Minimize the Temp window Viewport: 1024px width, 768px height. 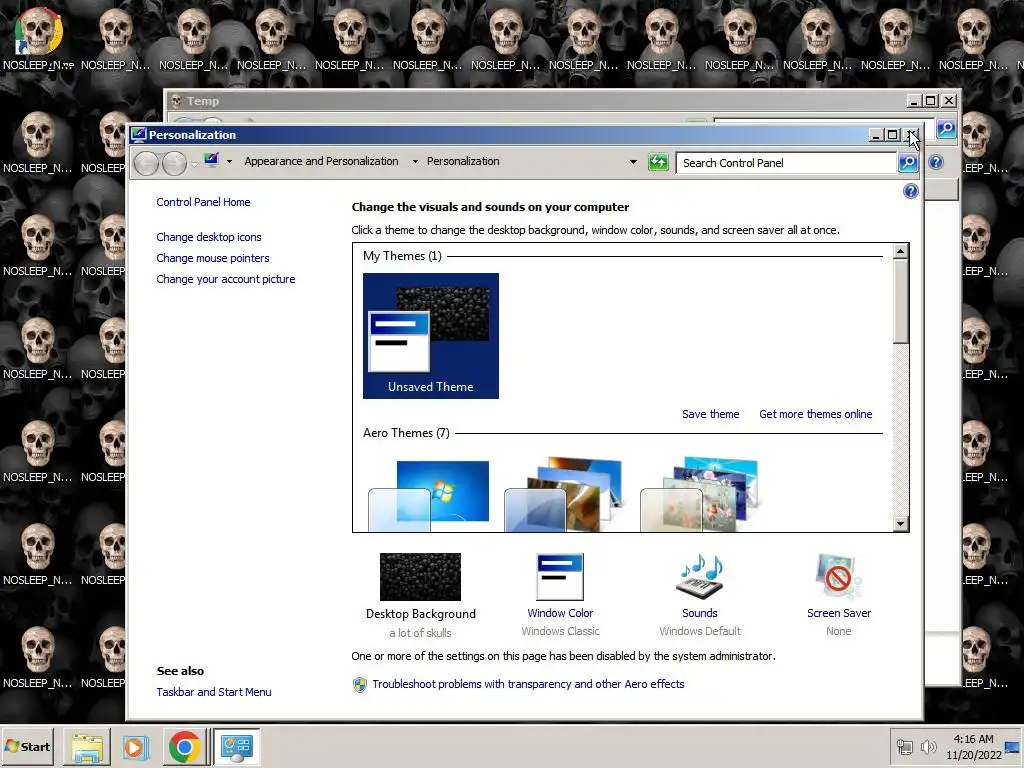[x=915, y=101]
